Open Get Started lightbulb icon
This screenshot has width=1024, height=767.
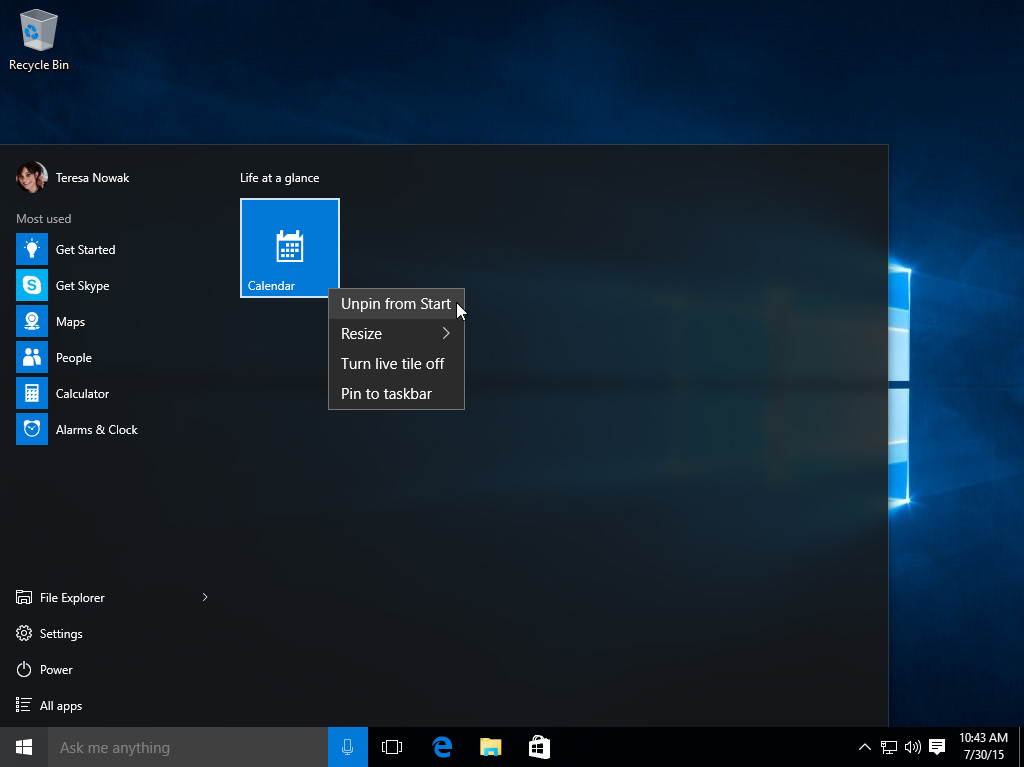coord(32,250)
